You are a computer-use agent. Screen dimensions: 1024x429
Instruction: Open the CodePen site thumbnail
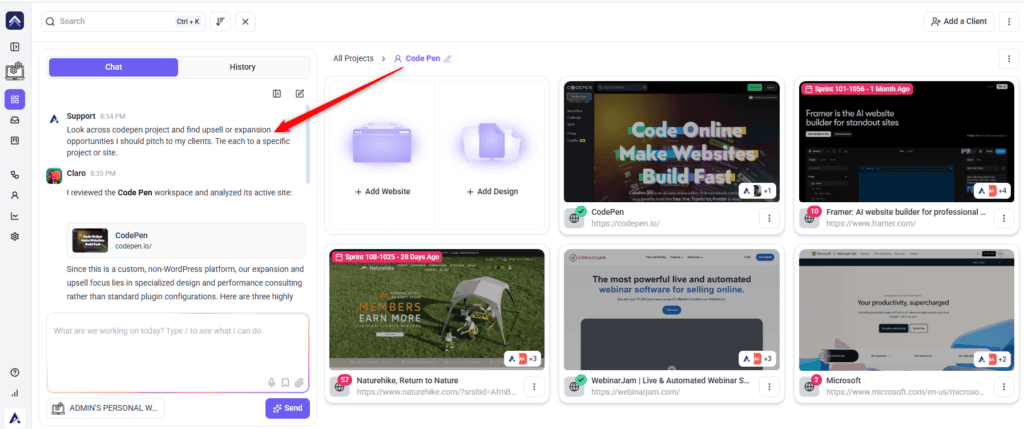[x=672, y=142]
